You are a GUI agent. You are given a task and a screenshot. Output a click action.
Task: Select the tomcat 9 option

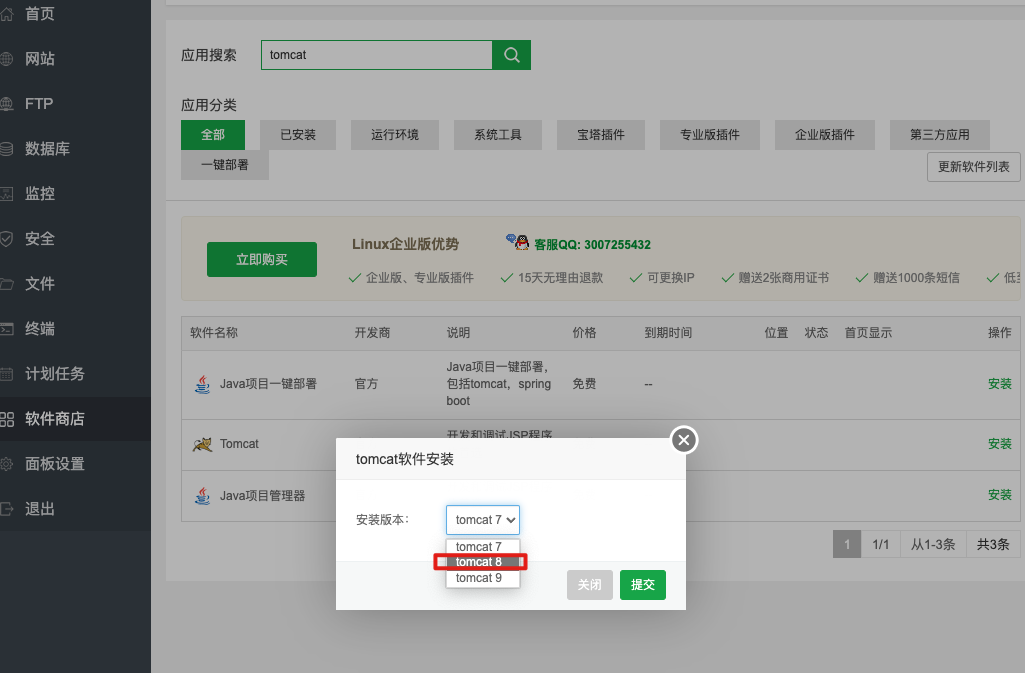480,577
